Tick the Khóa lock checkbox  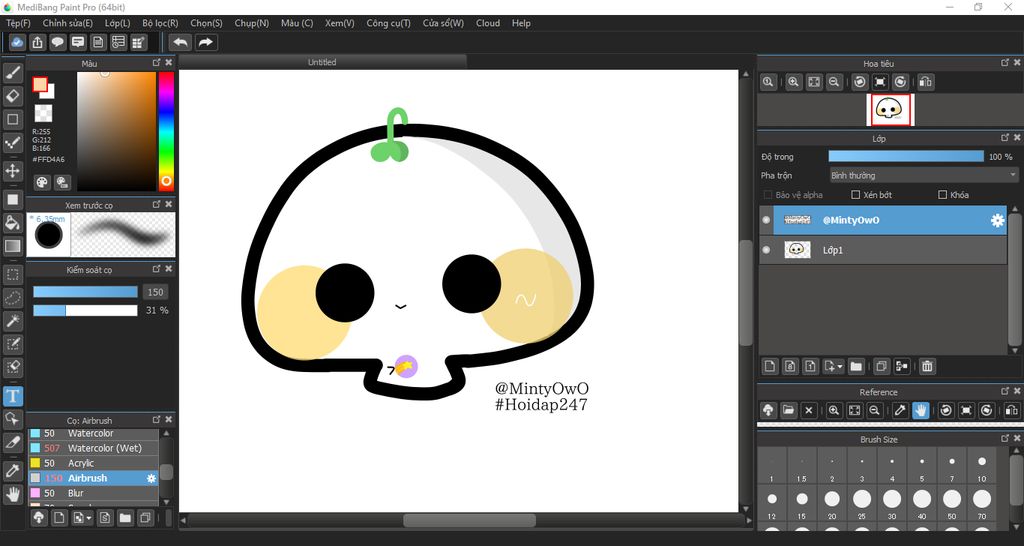coord(943,195)
